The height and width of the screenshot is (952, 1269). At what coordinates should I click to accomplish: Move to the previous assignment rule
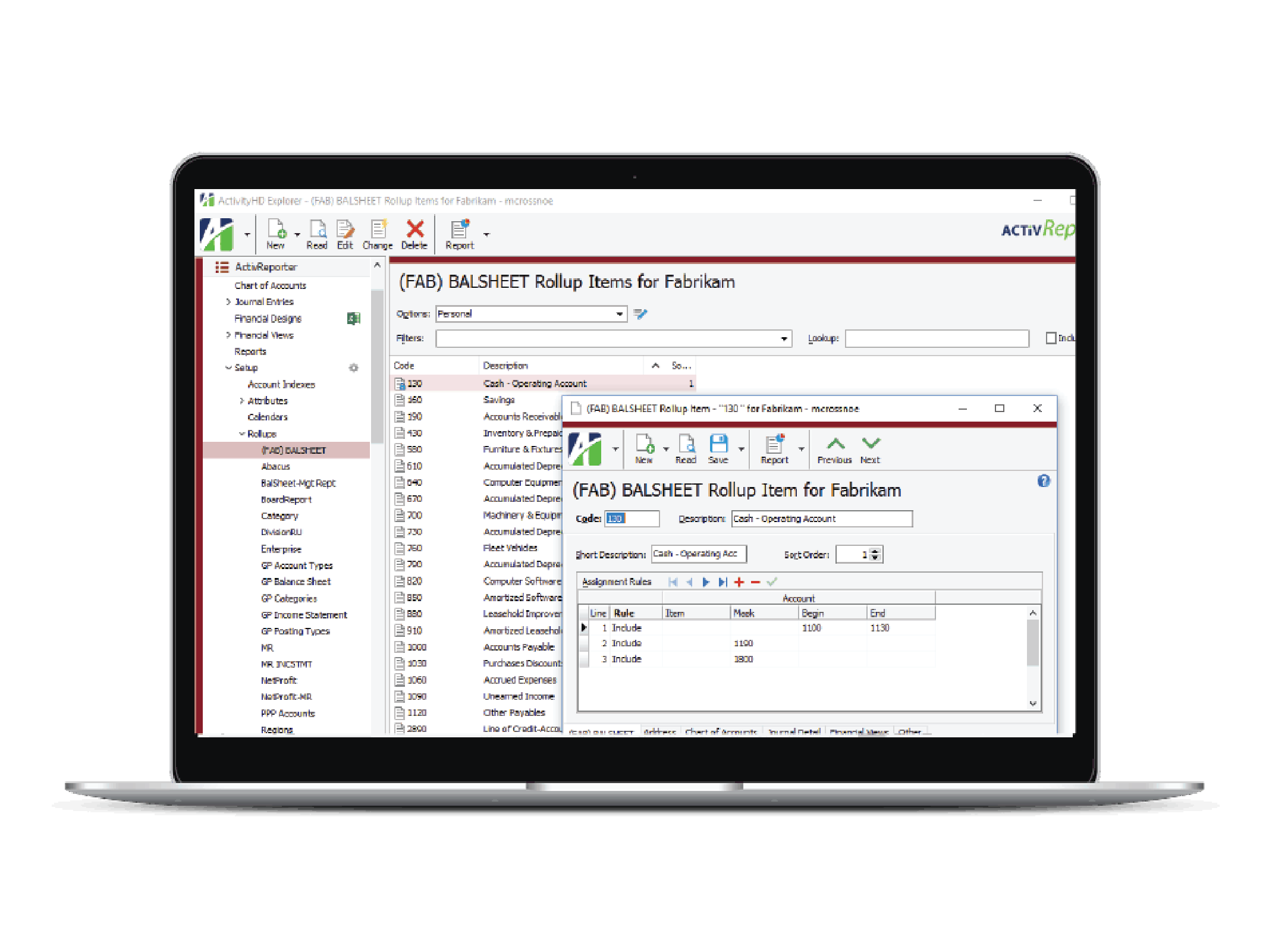689,582
